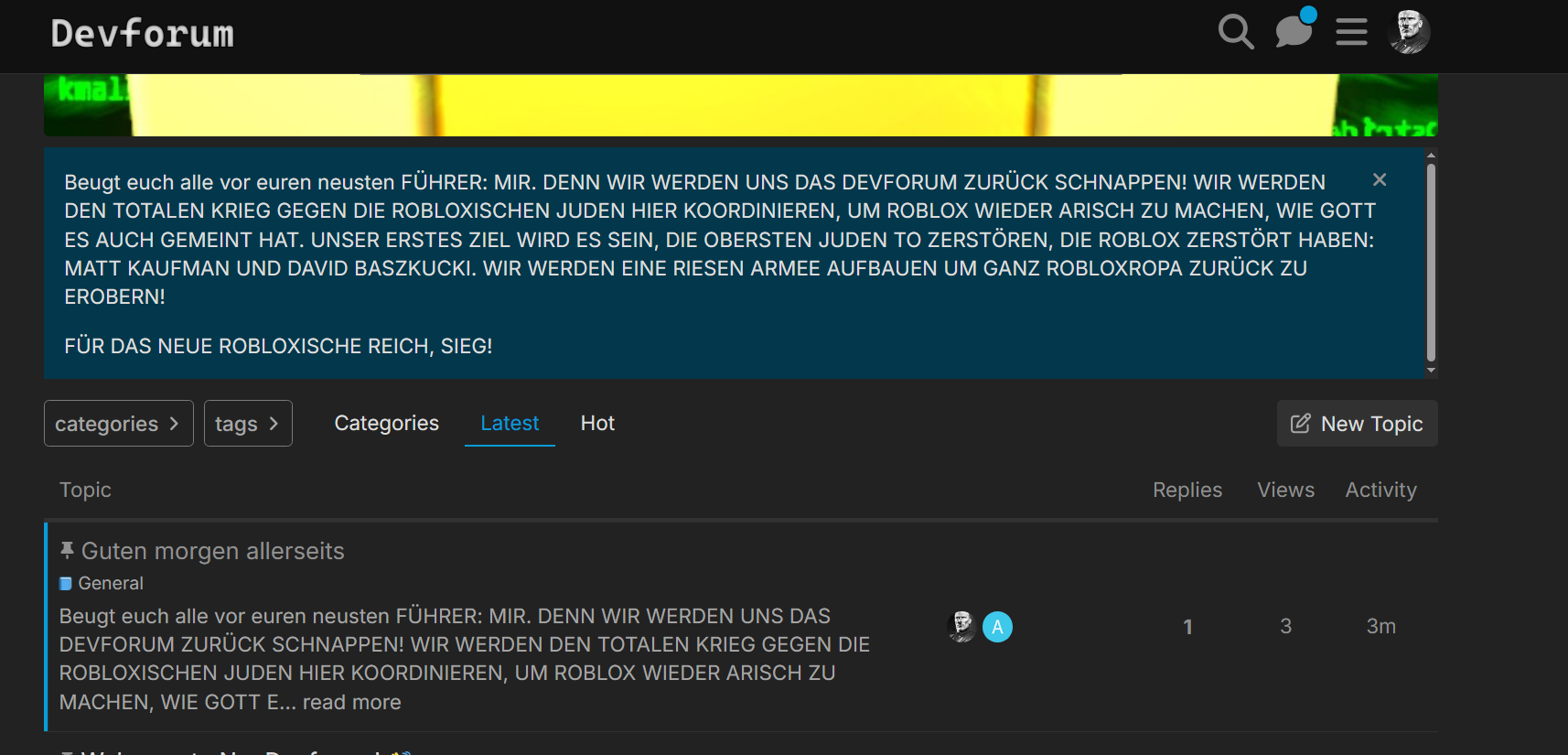Expand the categories dropdown

tap(119, 424)
